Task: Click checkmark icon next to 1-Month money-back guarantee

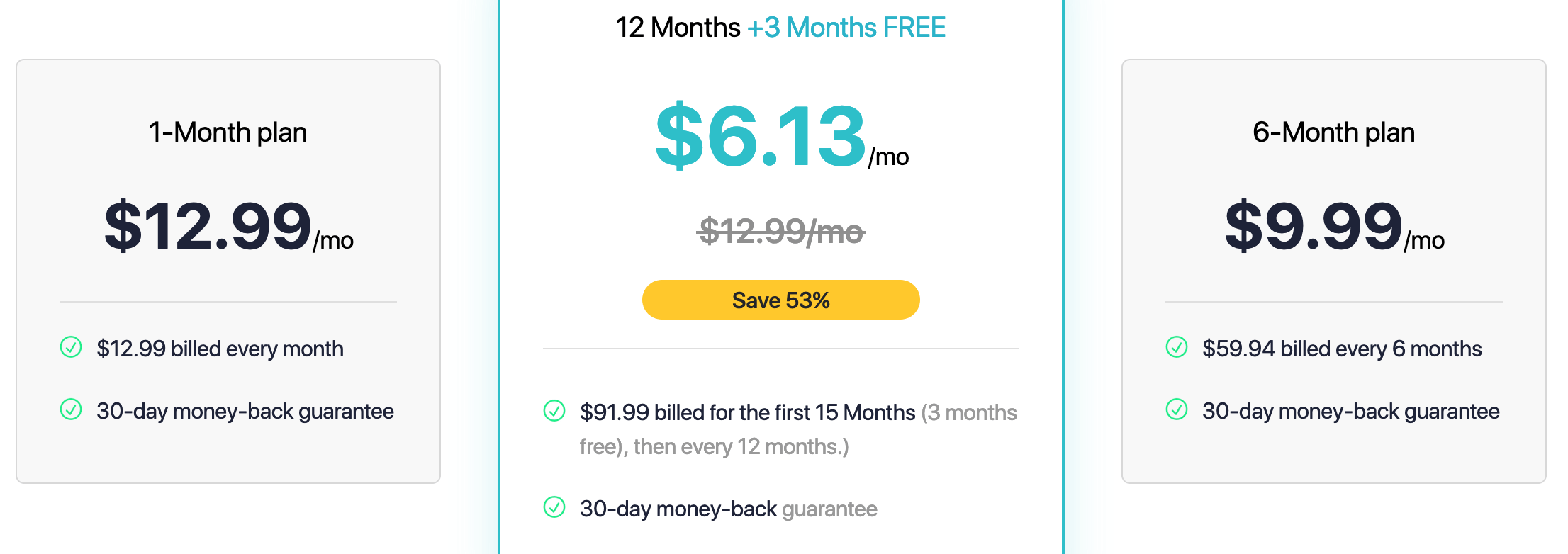Action: pos(71,409)
